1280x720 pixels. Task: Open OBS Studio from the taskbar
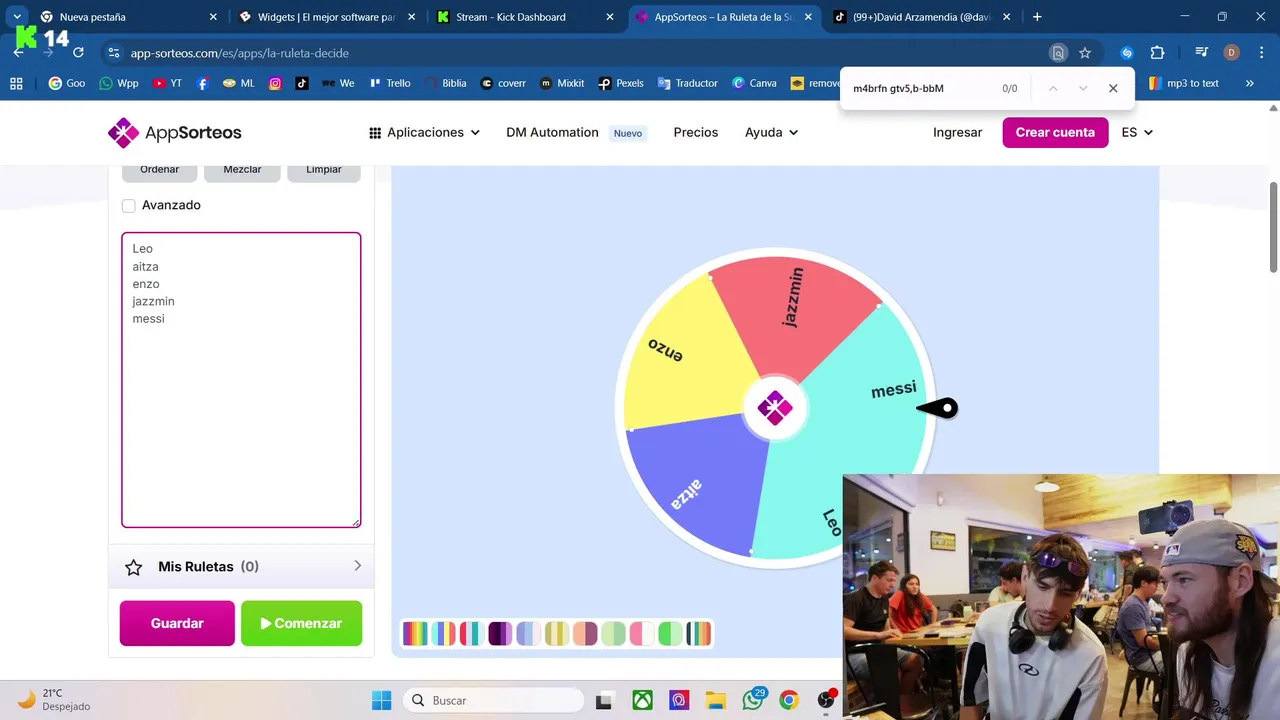pos(826,700)
